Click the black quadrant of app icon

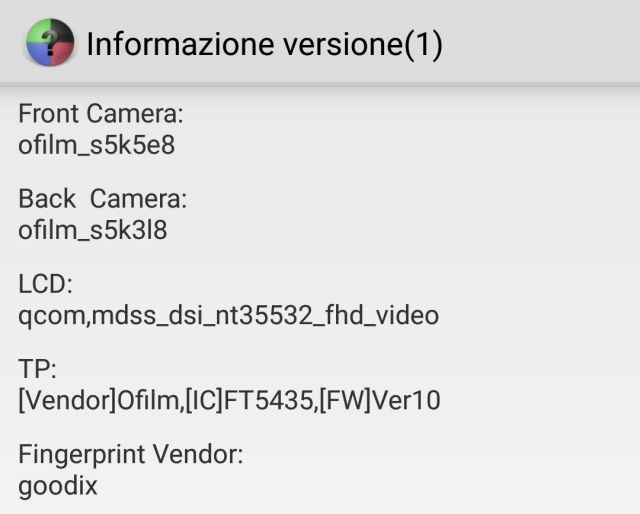(62, 31)
